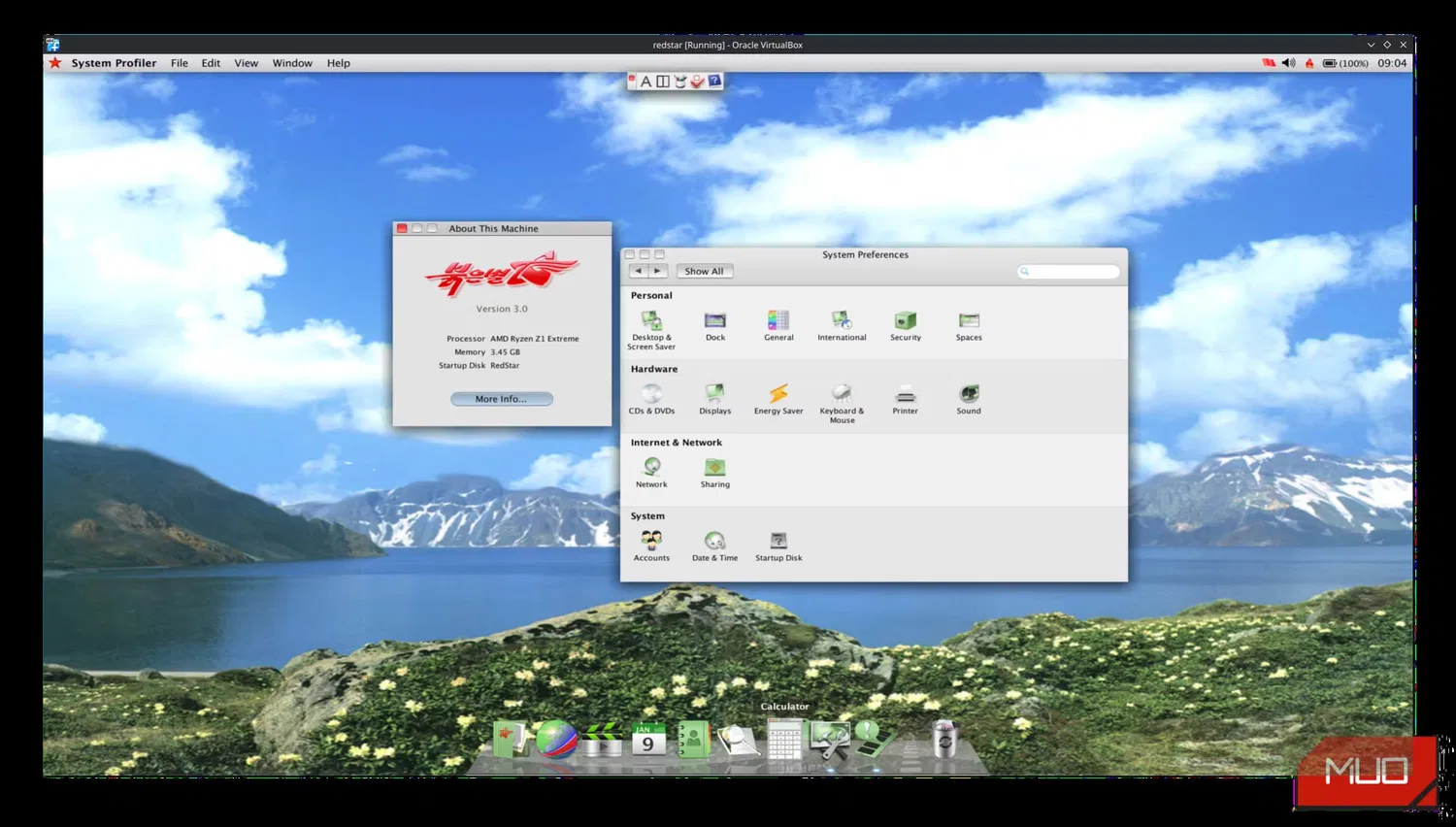Open the General preferences pane
1456x827 pixels.
[x=778, y=326]
